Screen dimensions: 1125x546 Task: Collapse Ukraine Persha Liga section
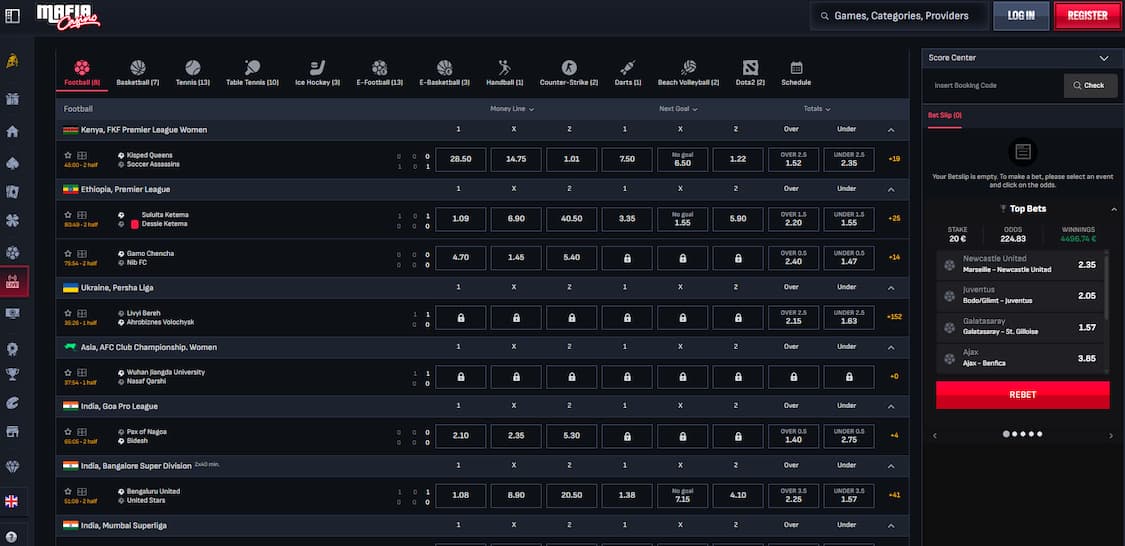click(x=890, y=288)
